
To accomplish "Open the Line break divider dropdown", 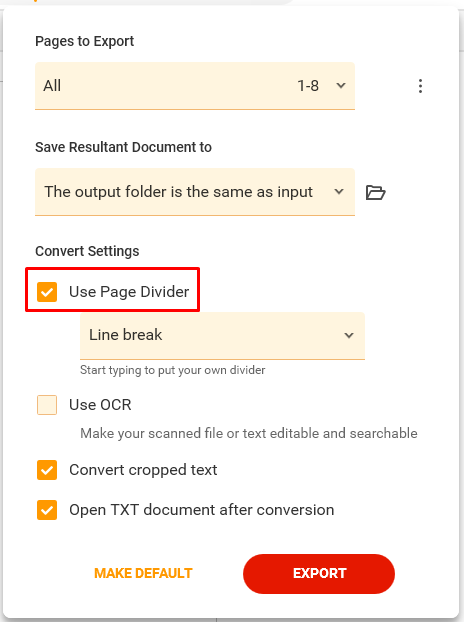I will [x=222, y=336].
